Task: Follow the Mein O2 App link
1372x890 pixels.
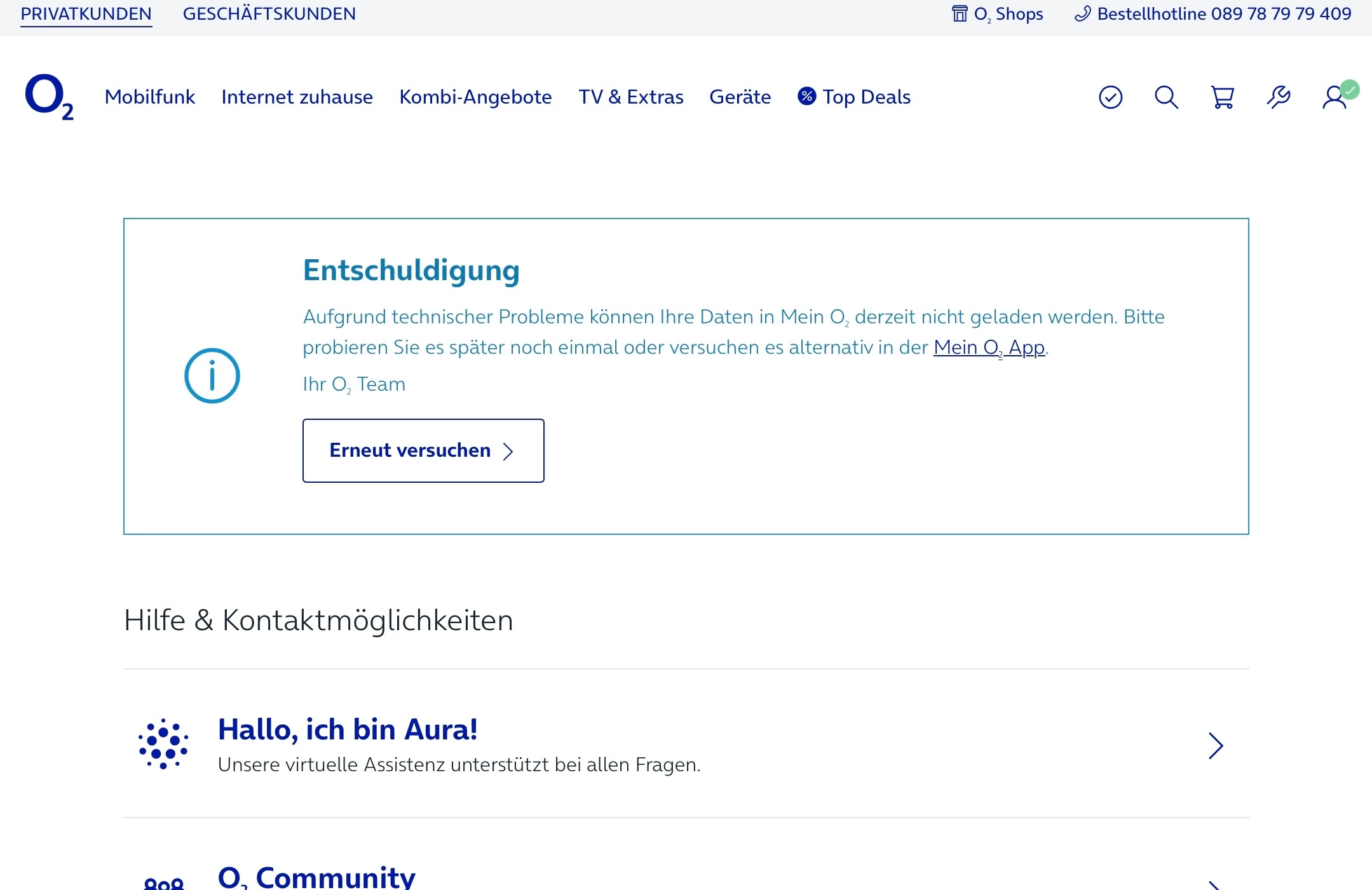Action: (989, 347)
